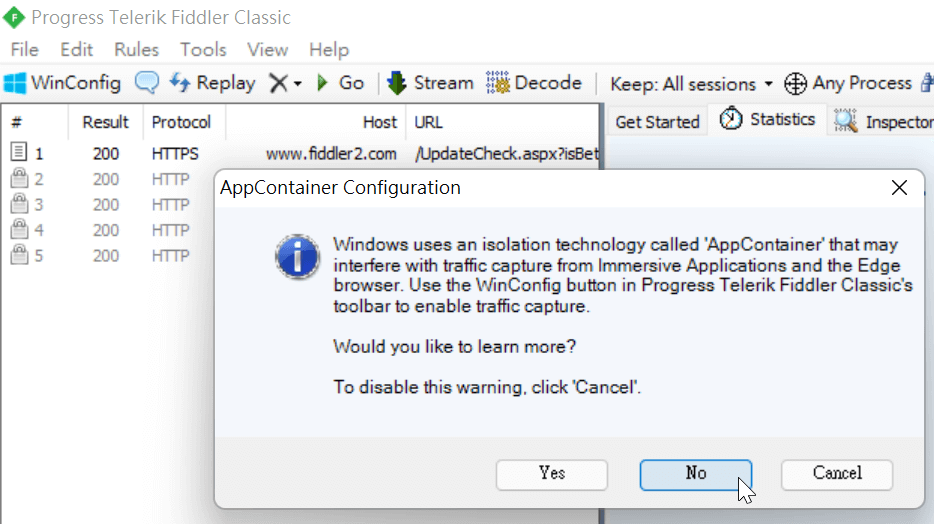The height and width of the screenshot is (524, 934).
Task: Select session 2 lock icon
Action: pyautogui.click(x=19, y=177)
